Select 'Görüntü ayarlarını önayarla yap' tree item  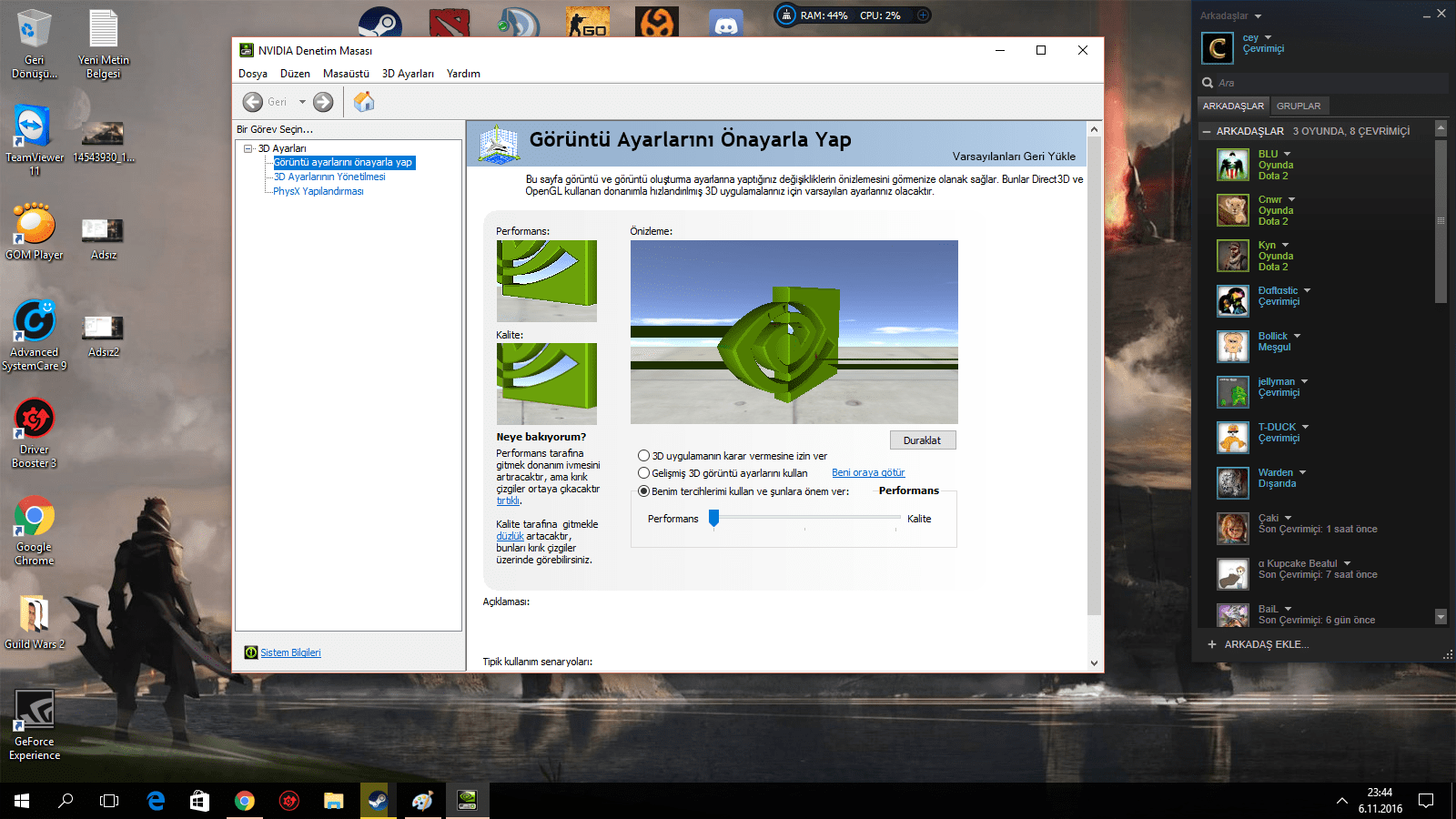coord(344,162)
